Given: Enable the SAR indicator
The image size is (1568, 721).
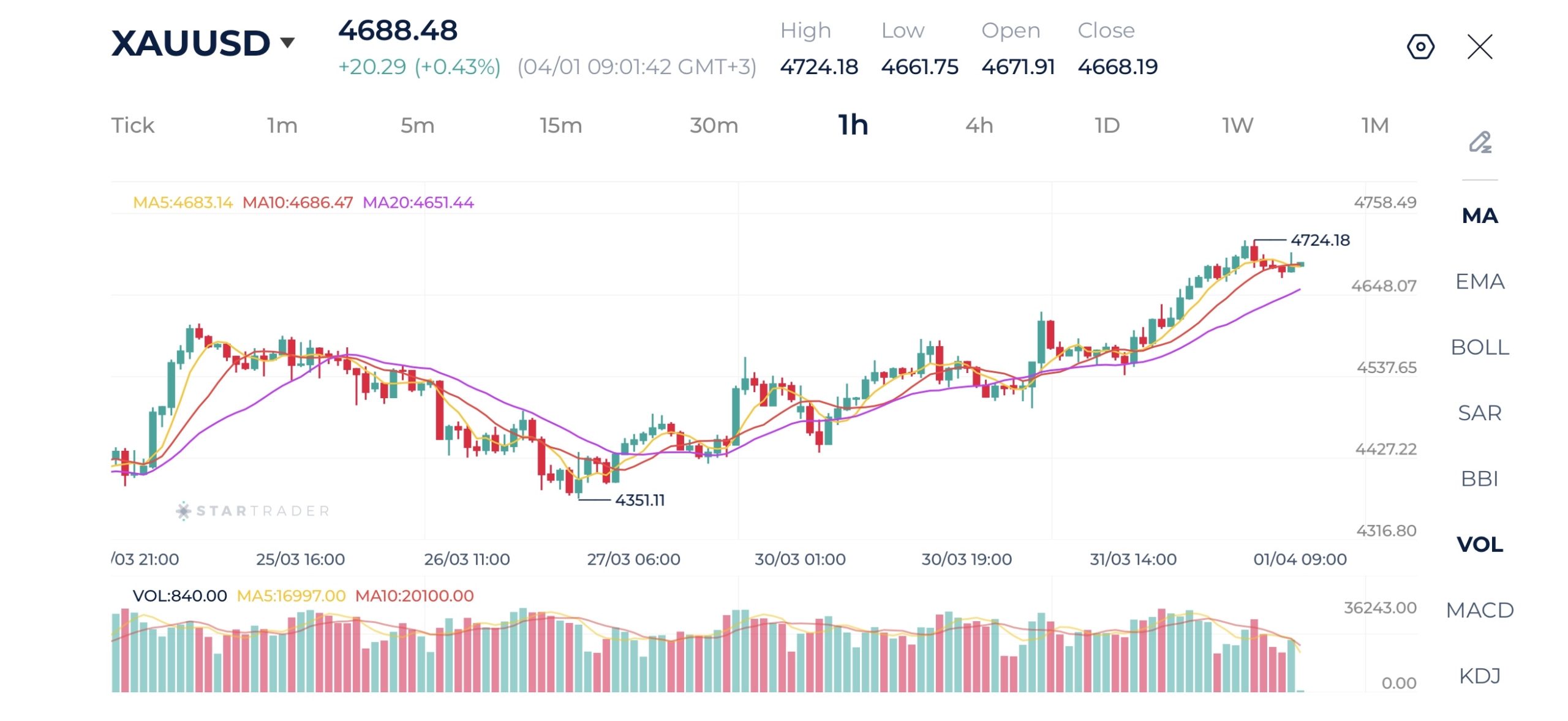Looking at the screenshot, I should click(1480, 413).
